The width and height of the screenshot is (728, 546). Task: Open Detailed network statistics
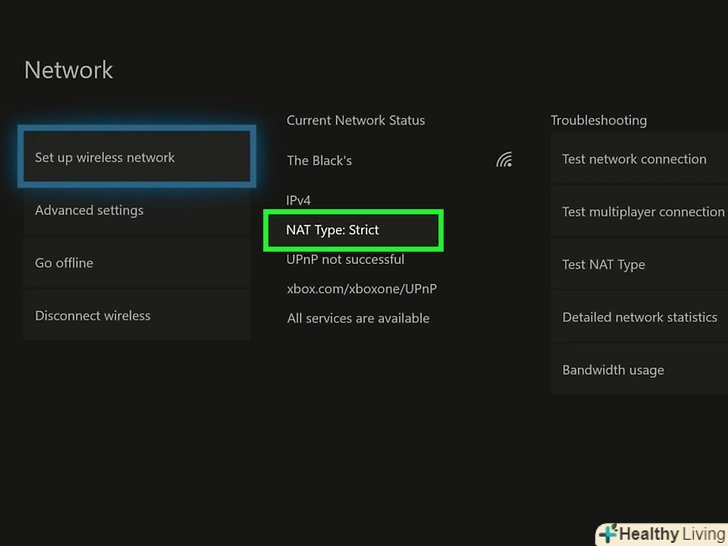[x=639, y=317]
